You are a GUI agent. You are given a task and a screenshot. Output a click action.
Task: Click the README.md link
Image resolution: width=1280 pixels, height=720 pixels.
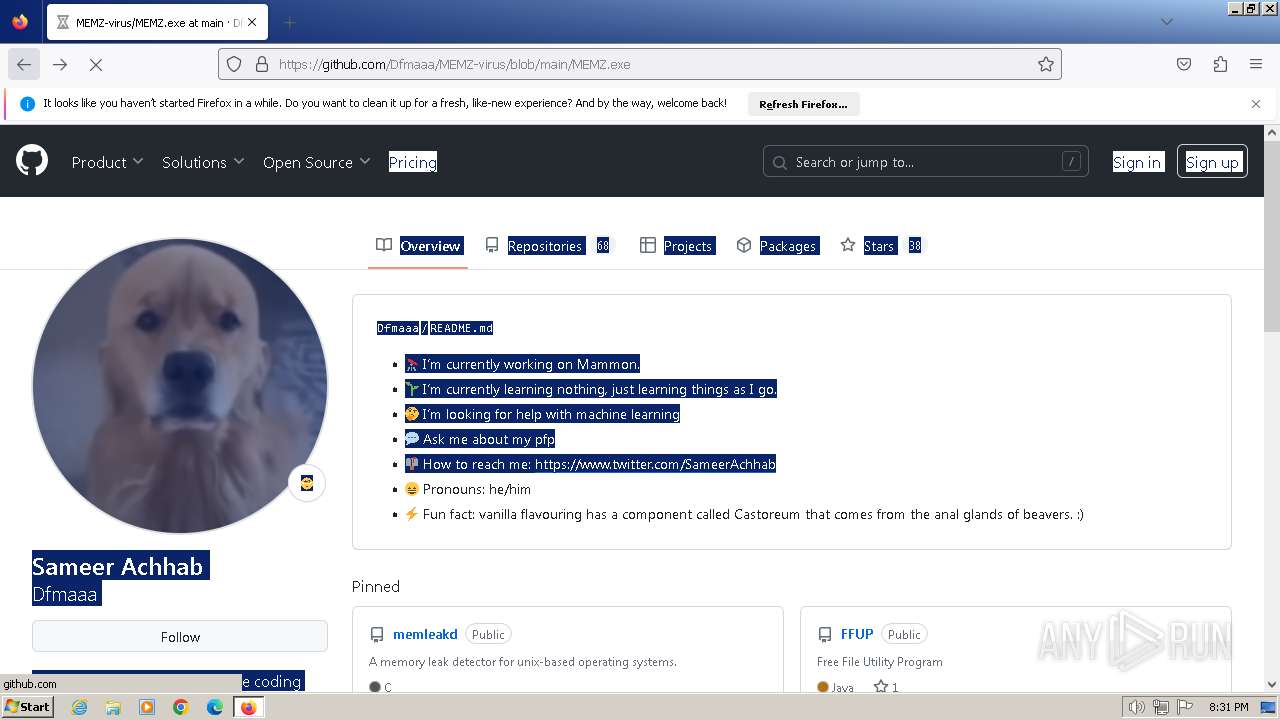point(461,328)
